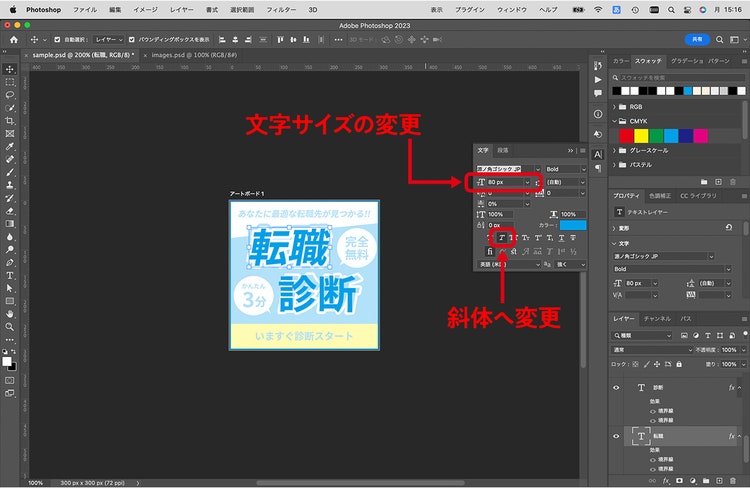
Task: Toggle the layer filter on/off switch
Action: (745, 333)
